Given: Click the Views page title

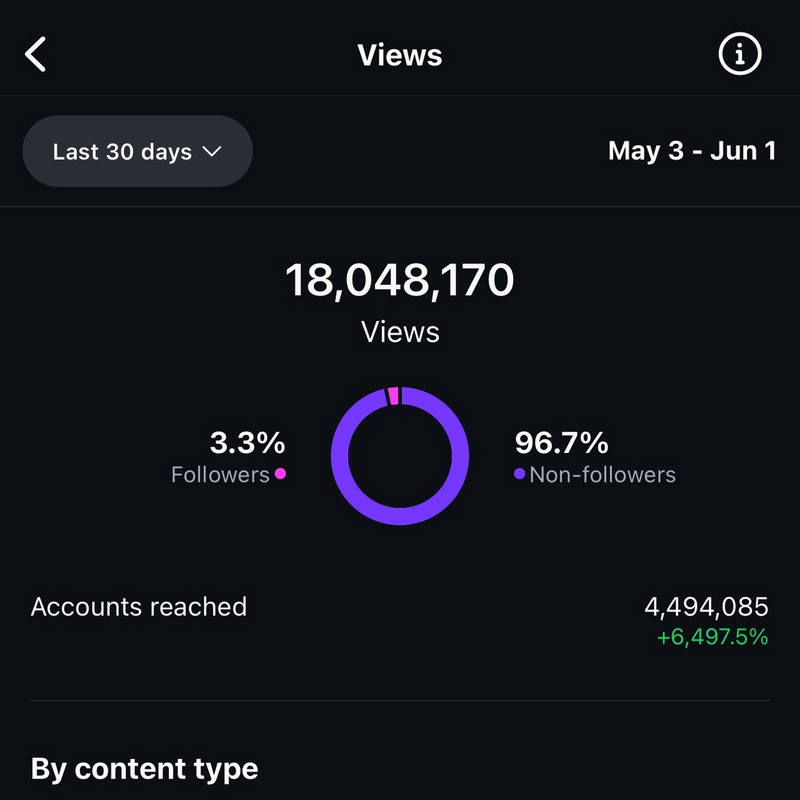Looking at the screenshot, I should pos(400,55).
